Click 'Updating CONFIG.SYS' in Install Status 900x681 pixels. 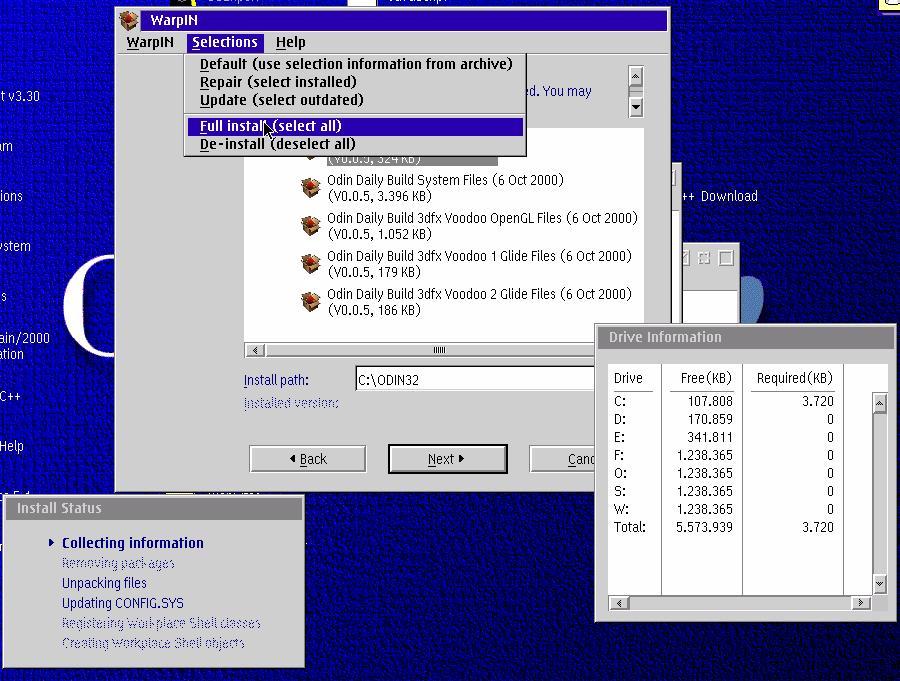(123, 603)
